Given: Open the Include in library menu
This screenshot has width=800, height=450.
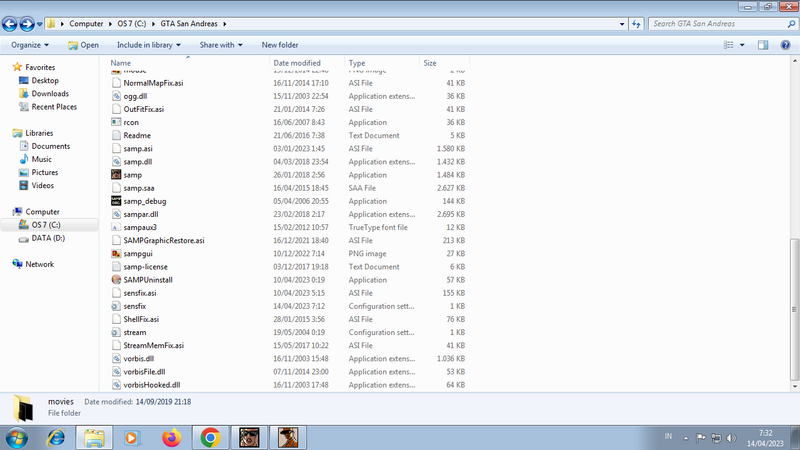Looking at the screenshot, I should coord(148,45).
